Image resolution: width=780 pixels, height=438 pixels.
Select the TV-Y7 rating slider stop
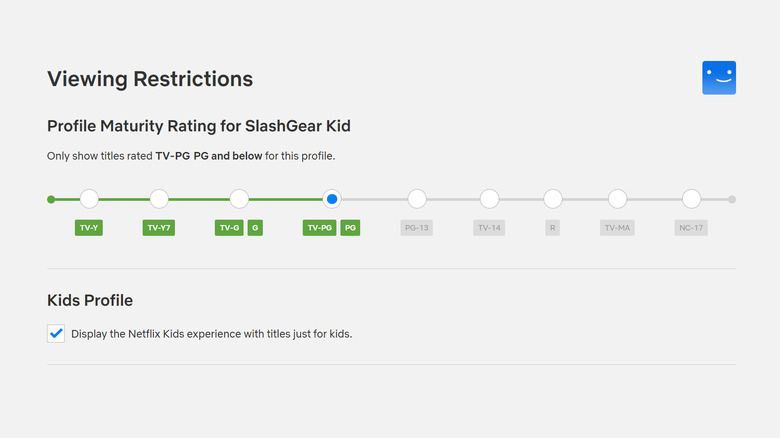(x=159, y=199)
